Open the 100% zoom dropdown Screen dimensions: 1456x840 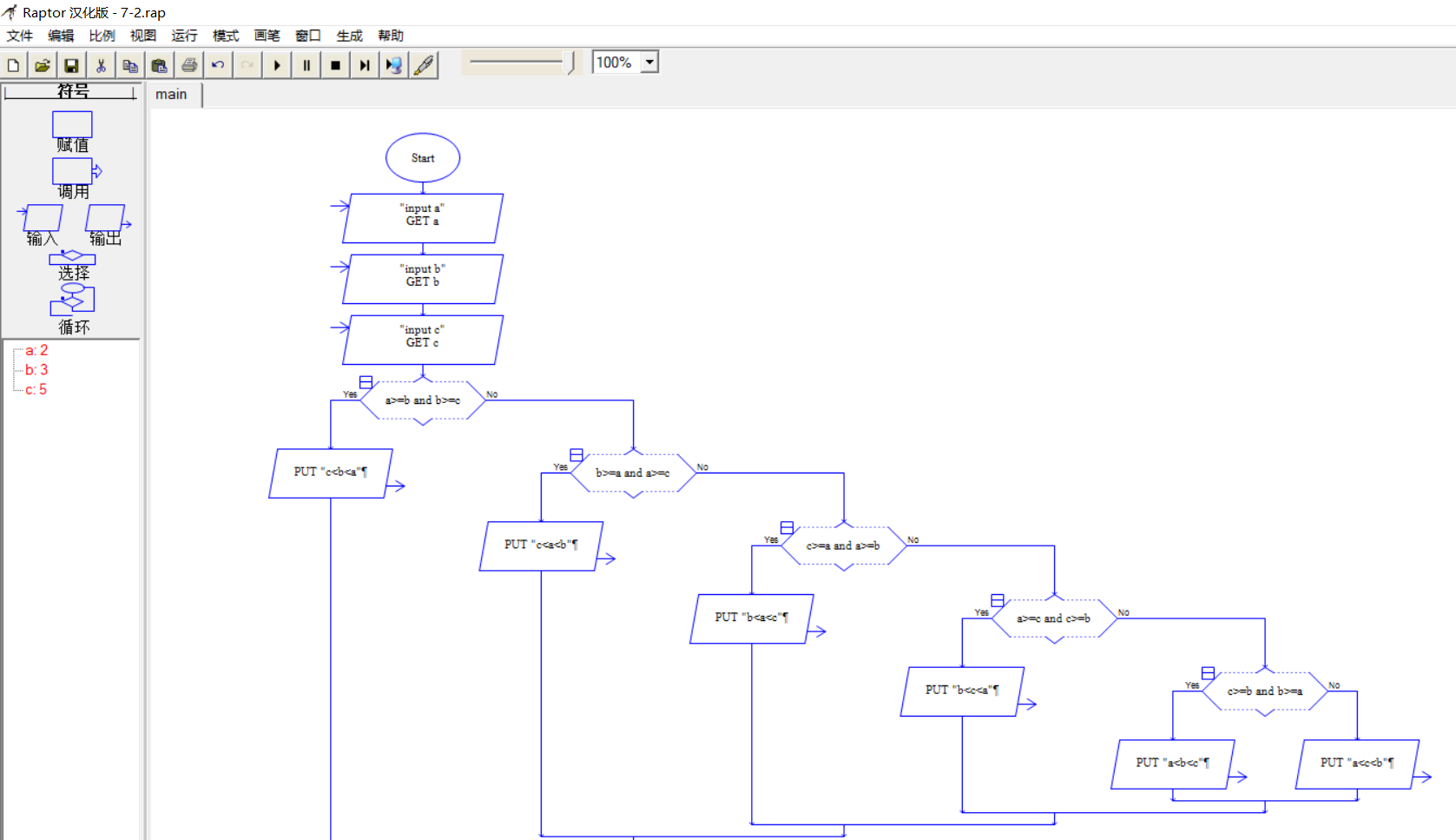click(x=649, y=63)
